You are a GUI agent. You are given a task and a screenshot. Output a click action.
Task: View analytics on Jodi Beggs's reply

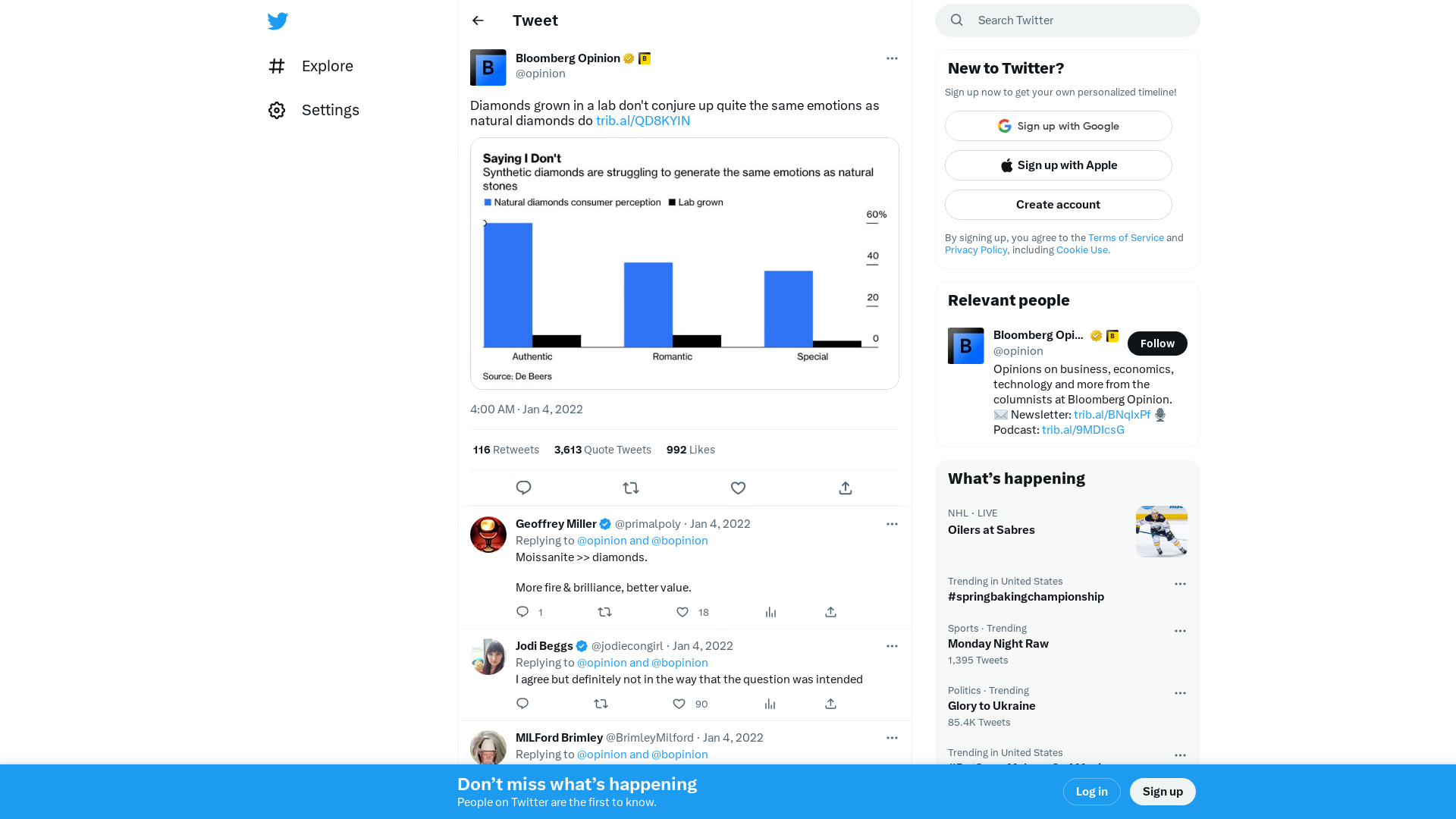(x=770, y=704)
